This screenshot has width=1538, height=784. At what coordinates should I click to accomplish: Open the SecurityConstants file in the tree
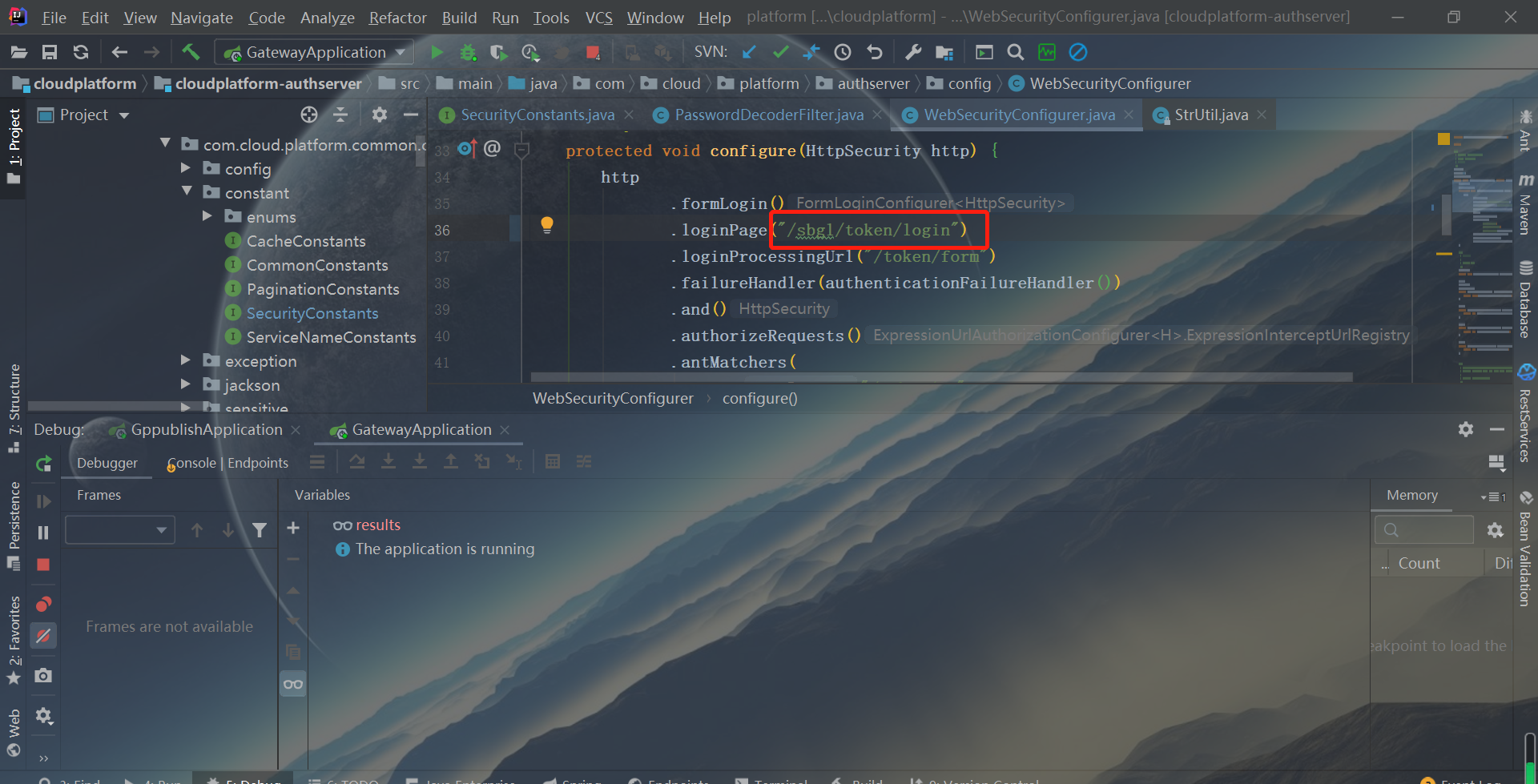[x=312, y=313]
